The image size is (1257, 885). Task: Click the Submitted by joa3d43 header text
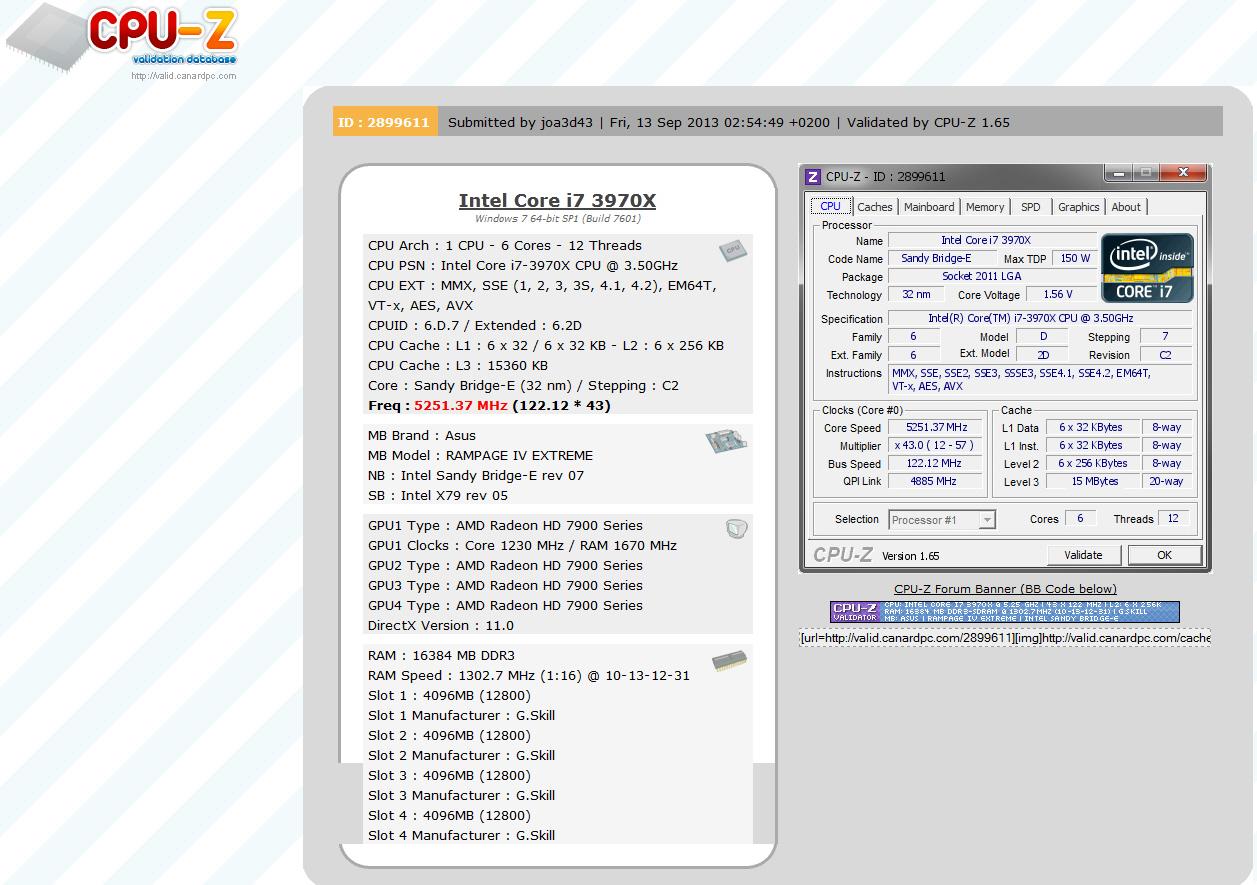520,123
